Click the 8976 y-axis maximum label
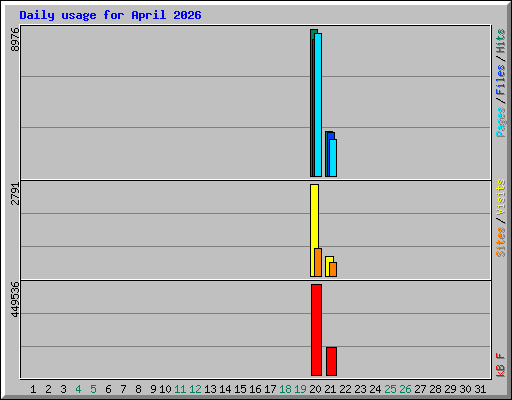 pyautogui.click(x=15, y=39)
